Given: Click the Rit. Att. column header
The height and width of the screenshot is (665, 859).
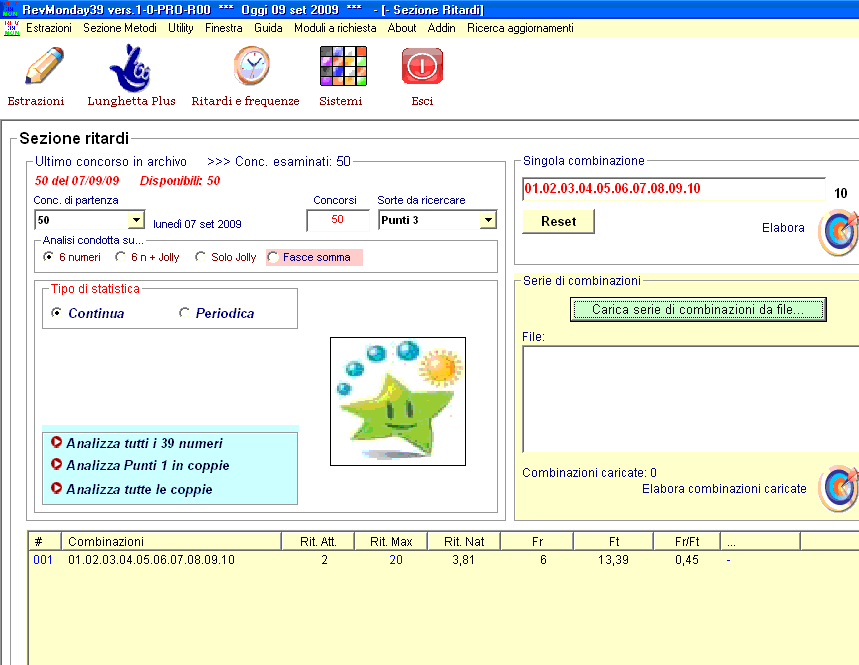Looking at the screenshot, I should 318,542.
